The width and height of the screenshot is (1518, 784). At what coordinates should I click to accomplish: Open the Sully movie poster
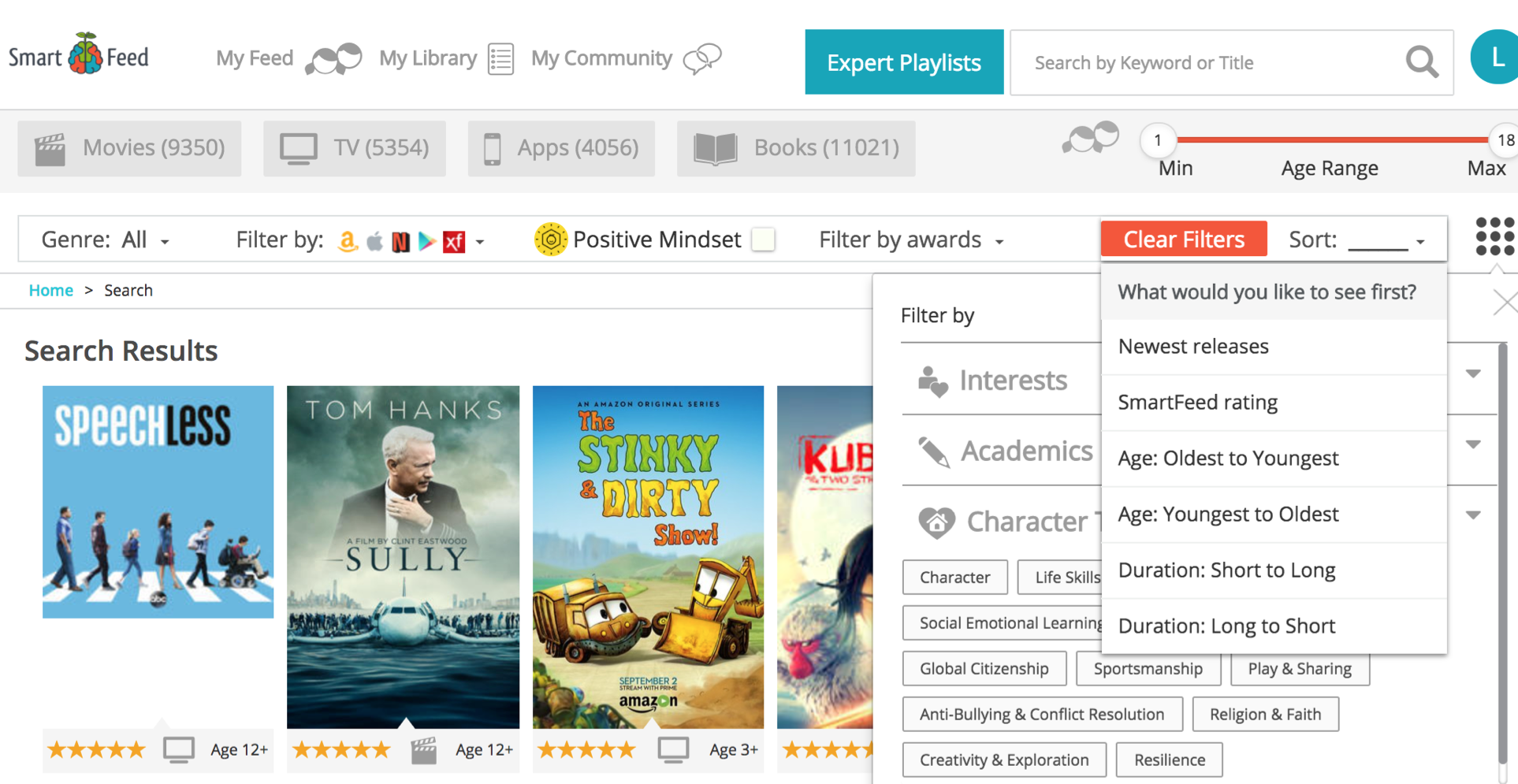[x=403, y=557]
